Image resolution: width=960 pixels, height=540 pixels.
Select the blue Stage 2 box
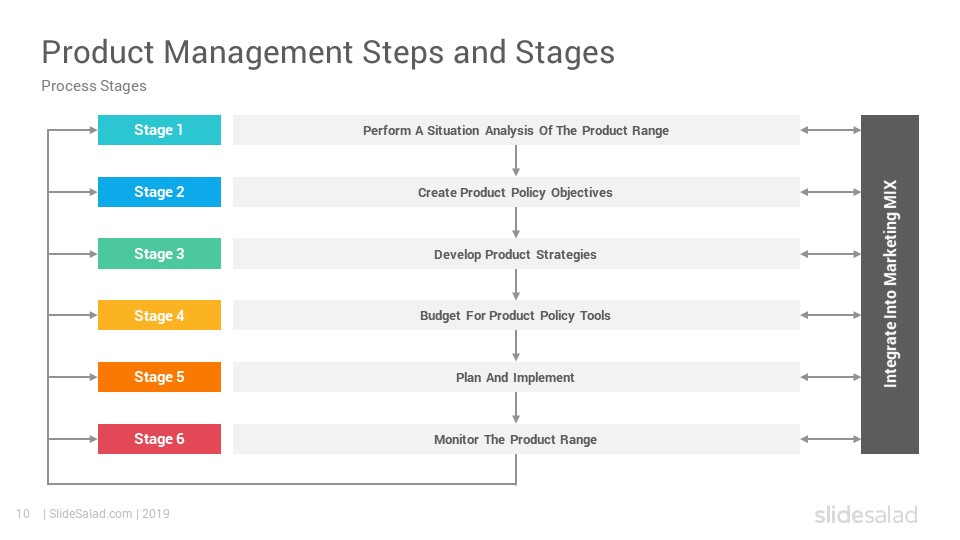(x=159, y=192)
